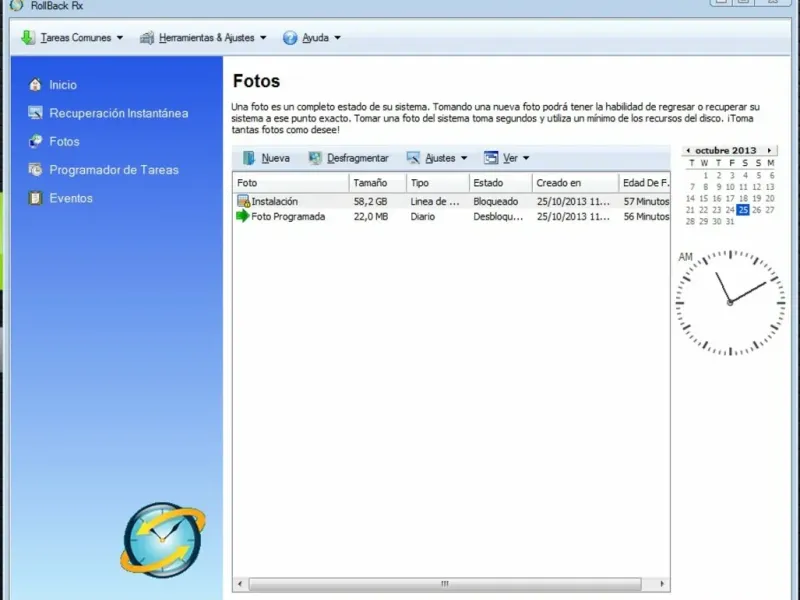Image resolution: width=800 pixels, height=600 pixels.
Task: Click the locked Instalación snapshot icon
Action: [x=243, y=201]
